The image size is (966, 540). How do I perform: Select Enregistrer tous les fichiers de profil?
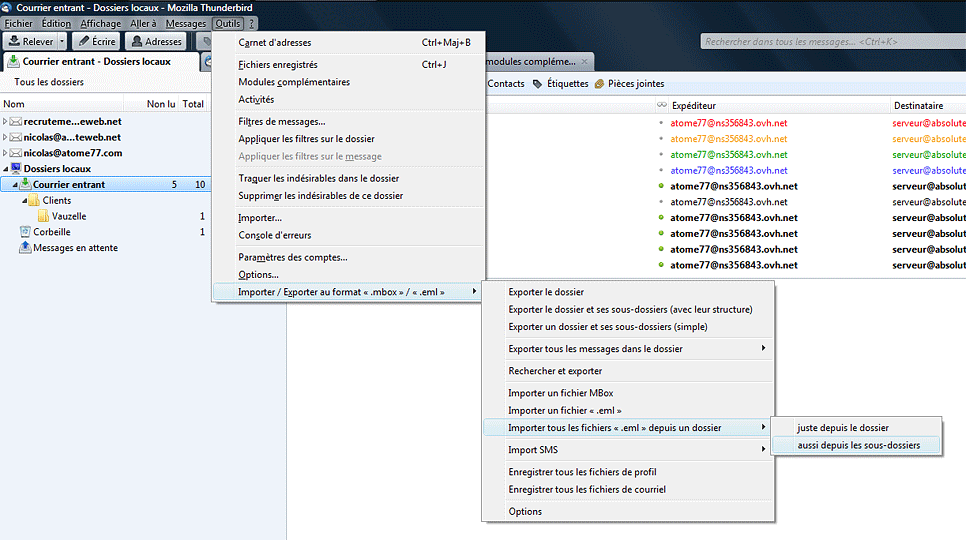click(x=628, y=472)
